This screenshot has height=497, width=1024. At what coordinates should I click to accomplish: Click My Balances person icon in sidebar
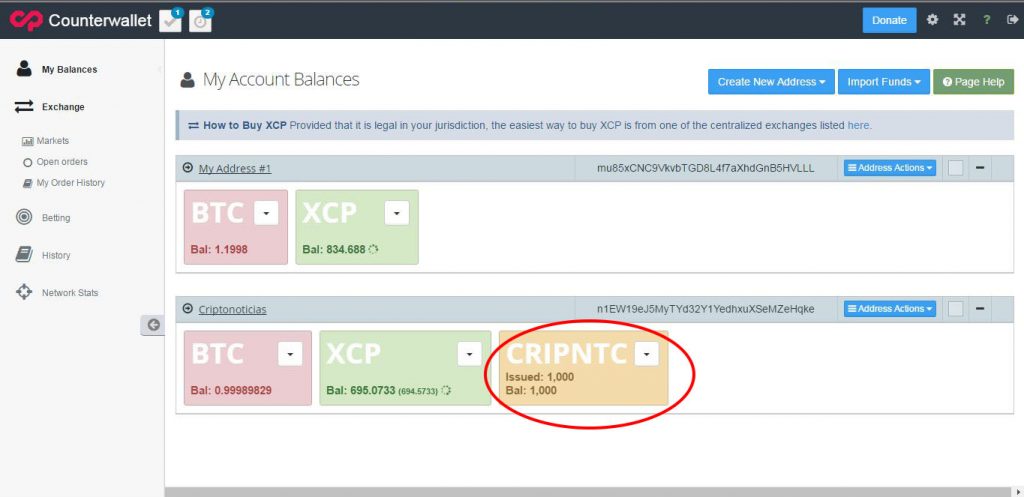[x=24, y=69]
